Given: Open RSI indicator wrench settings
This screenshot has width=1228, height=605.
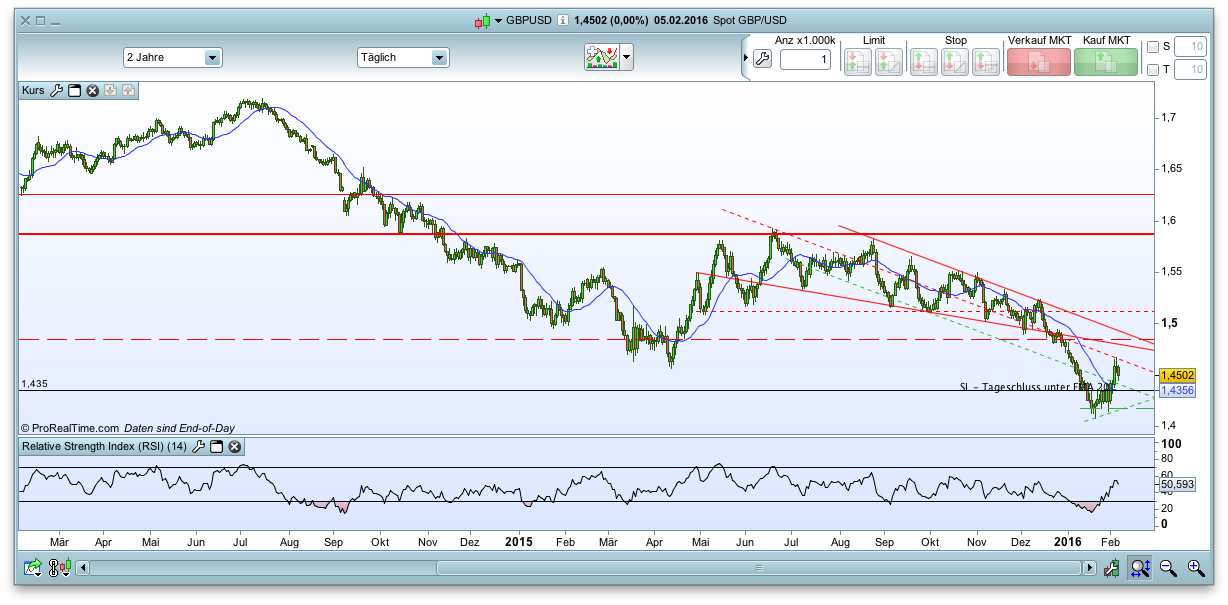Looking at the screenshot, I should pyautogui.click(x=198, y=446).
